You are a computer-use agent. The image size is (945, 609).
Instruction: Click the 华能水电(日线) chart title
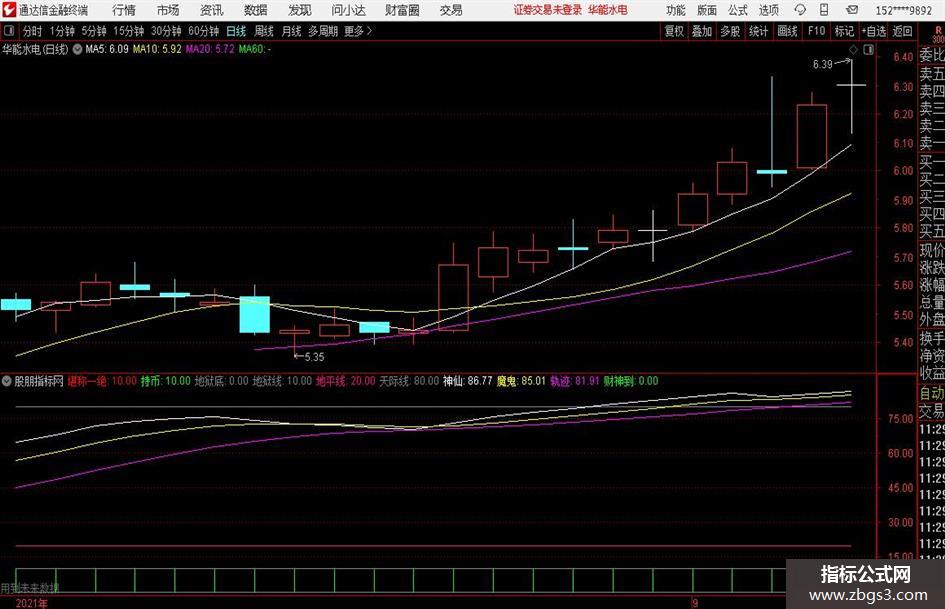35,49
